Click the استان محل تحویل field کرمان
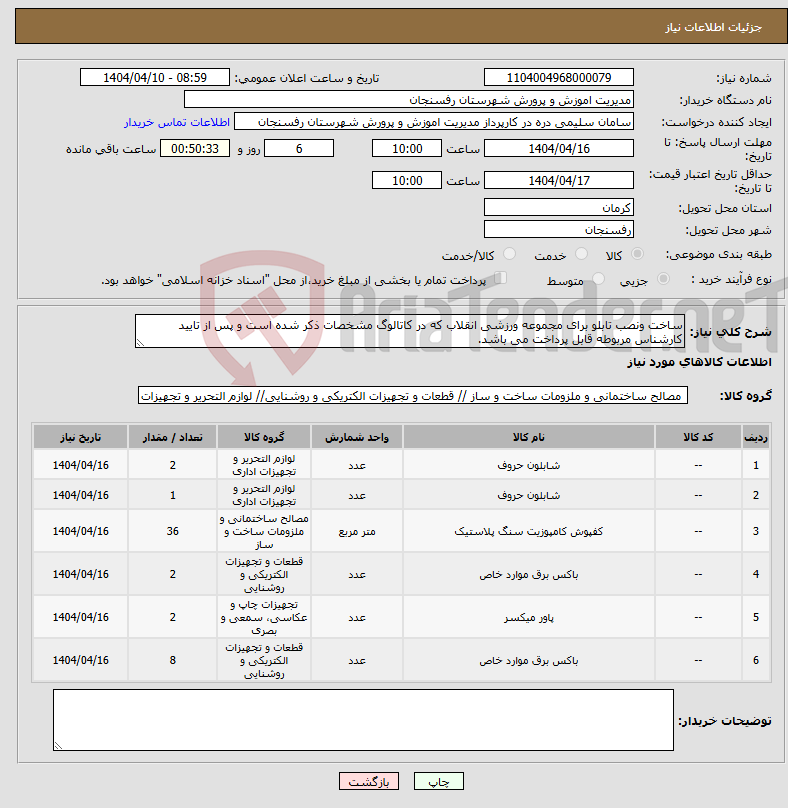 point(559,208)
